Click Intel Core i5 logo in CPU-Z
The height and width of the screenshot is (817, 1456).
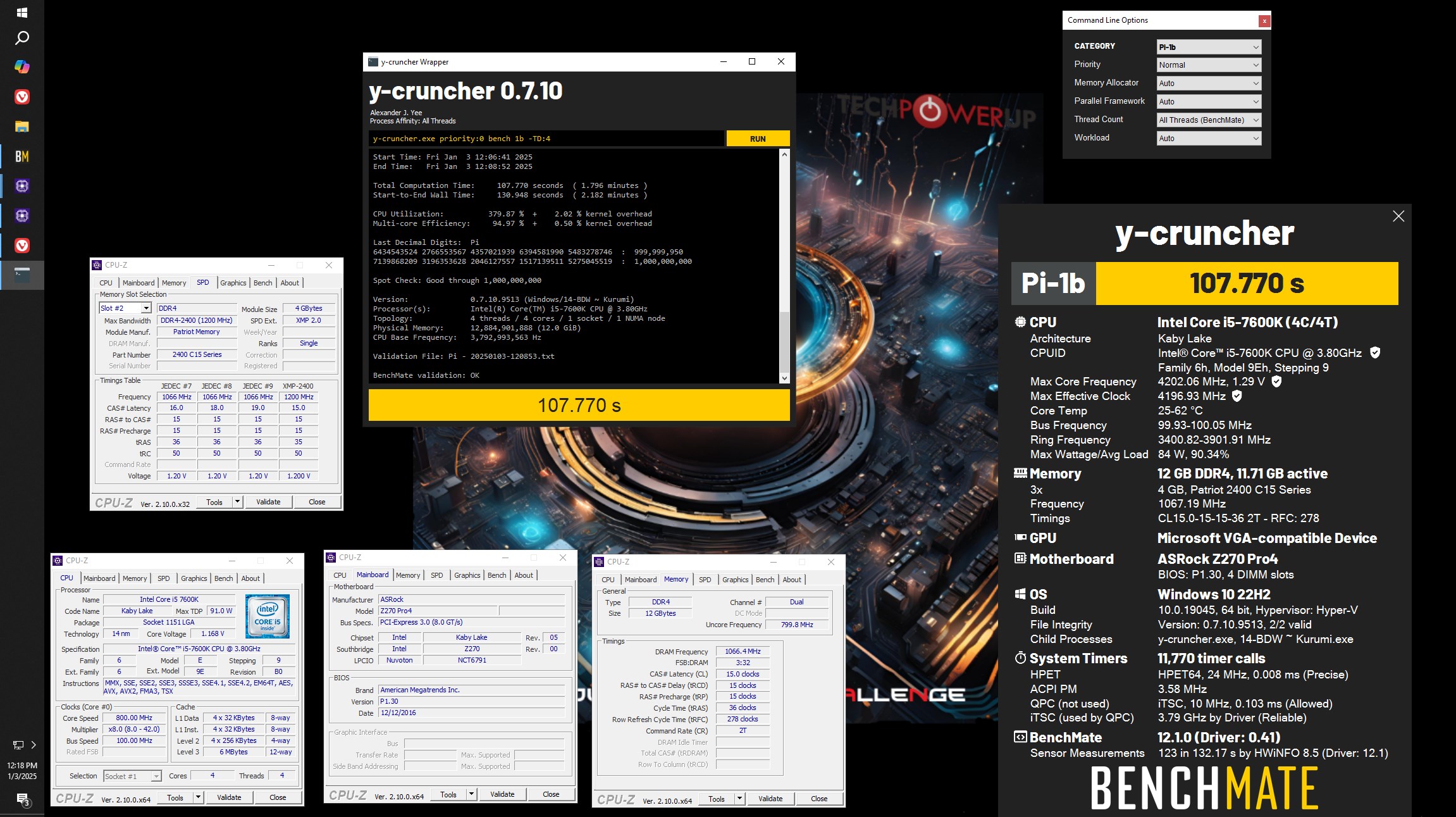point(268,616)
